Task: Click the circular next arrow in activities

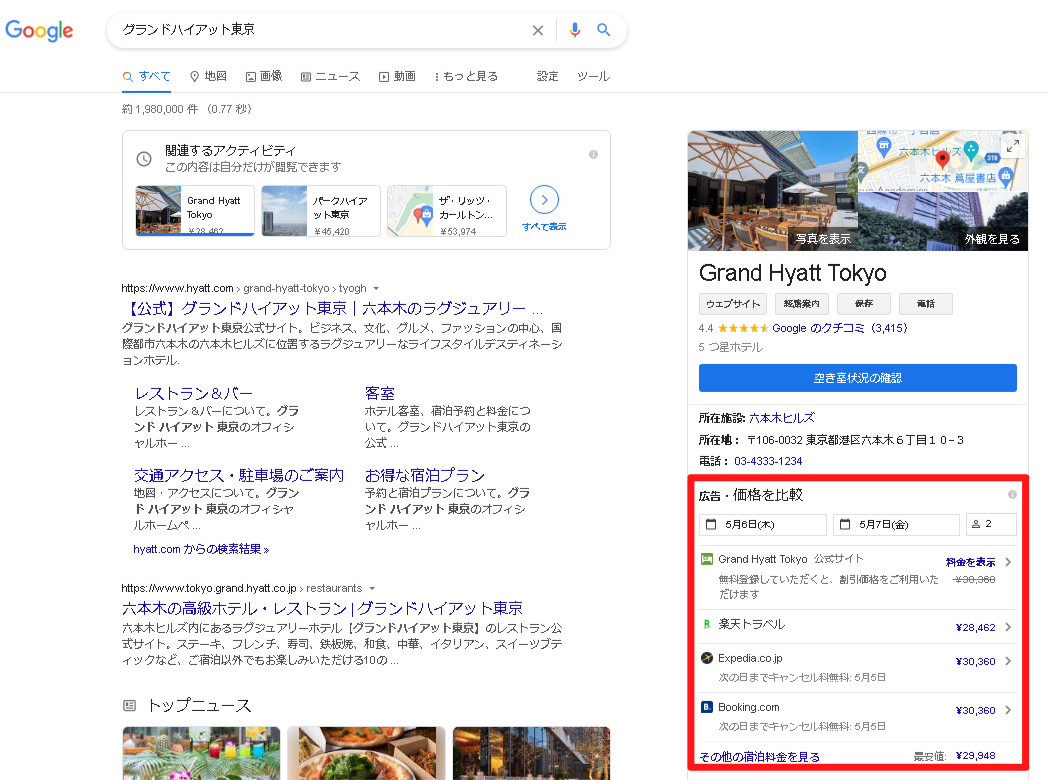Action: pyautogui.click(x=545, y=199)
